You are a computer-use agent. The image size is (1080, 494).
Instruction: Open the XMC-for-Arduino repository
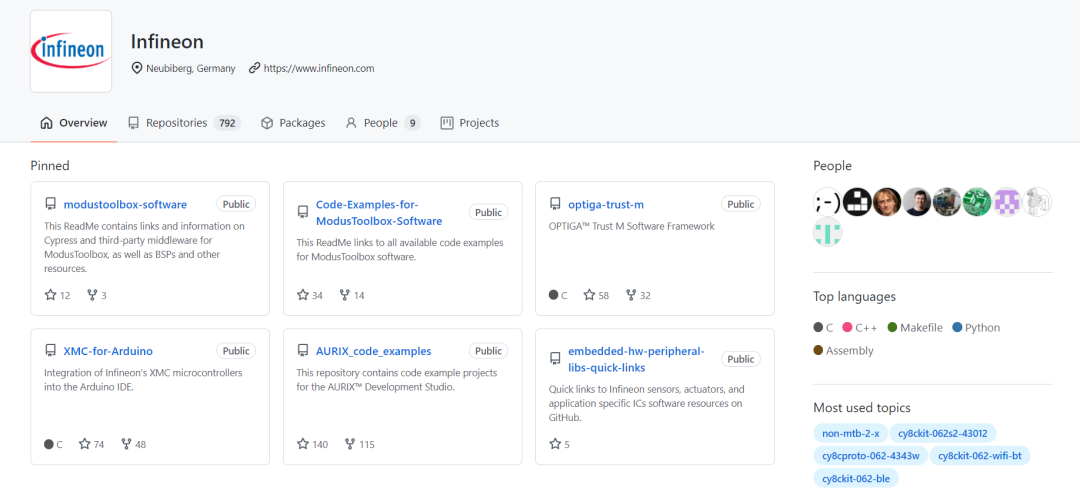coord(108,351)
